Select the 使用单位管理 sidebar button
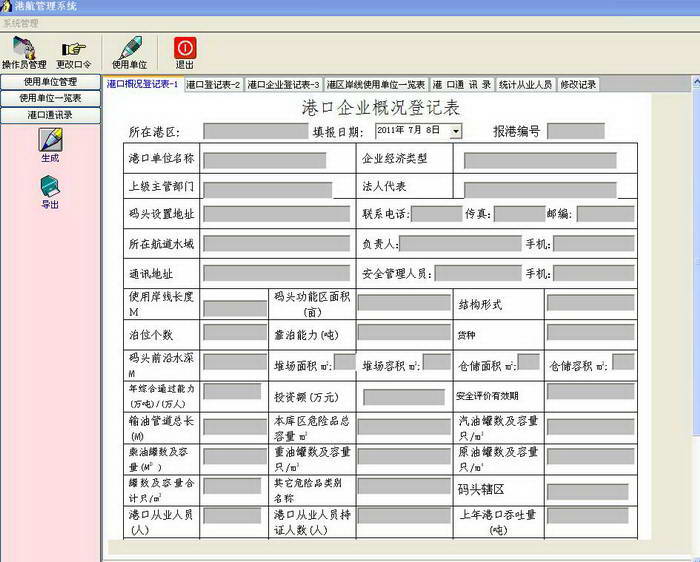The width and height of the screenshot is (700, 562). point(50,82)
